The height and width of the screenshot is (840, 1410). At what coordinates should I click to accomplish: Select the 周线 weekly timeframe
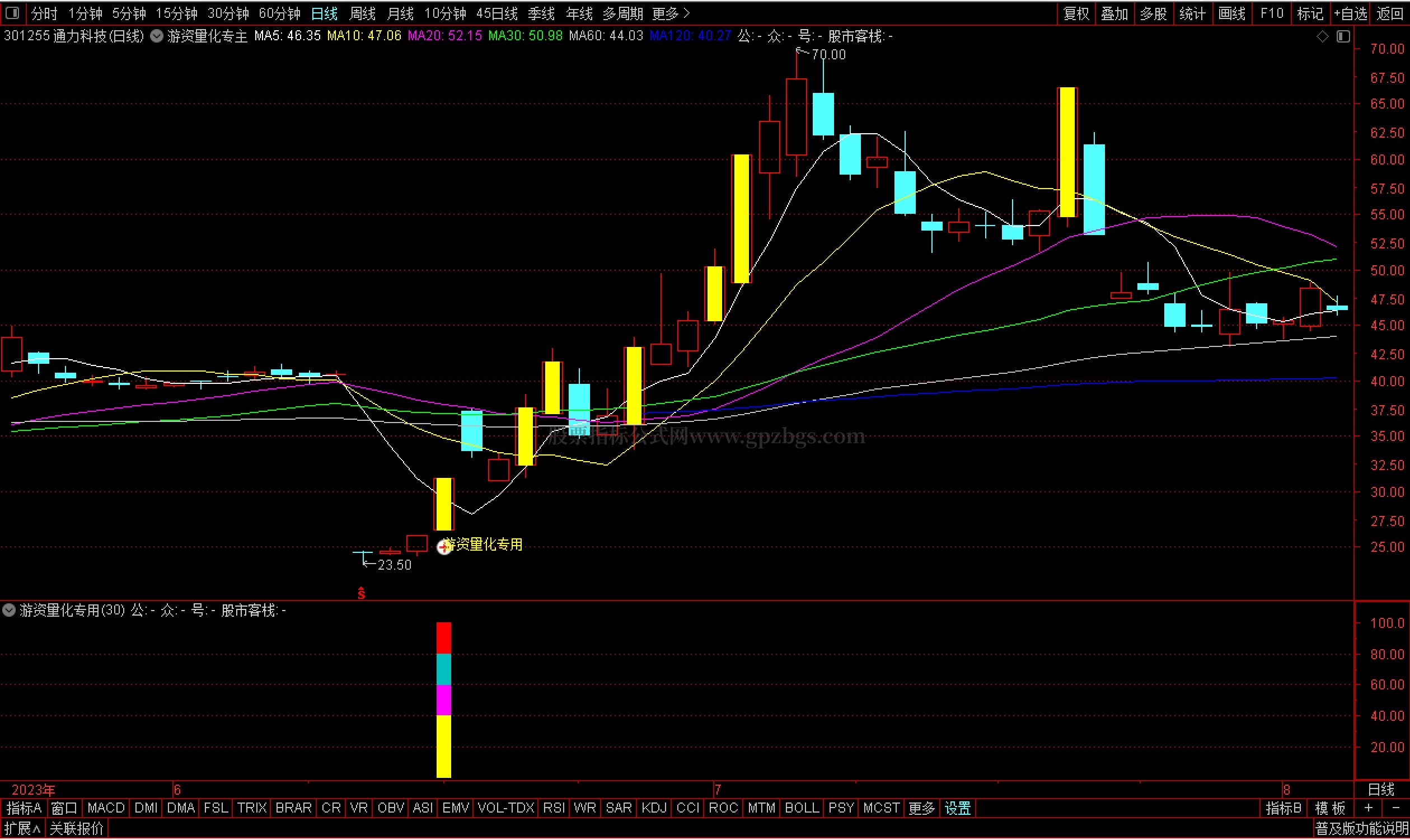(362, 13)
